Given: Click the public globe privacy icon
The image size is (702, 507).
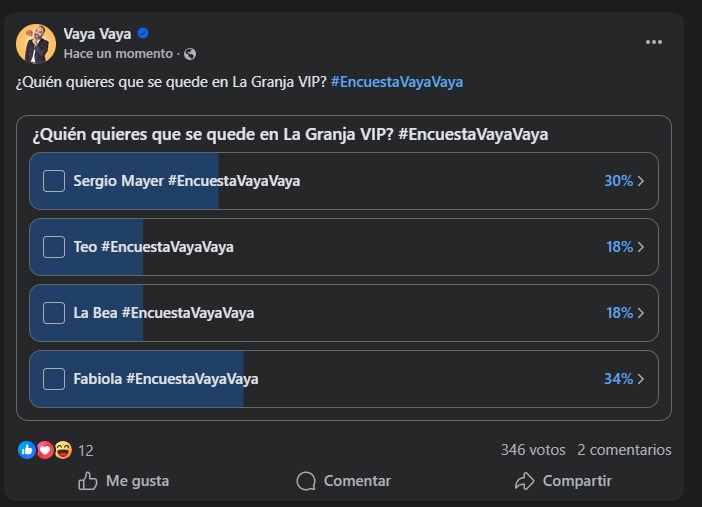Looking at the screenshot, I should tap(190, 54).
